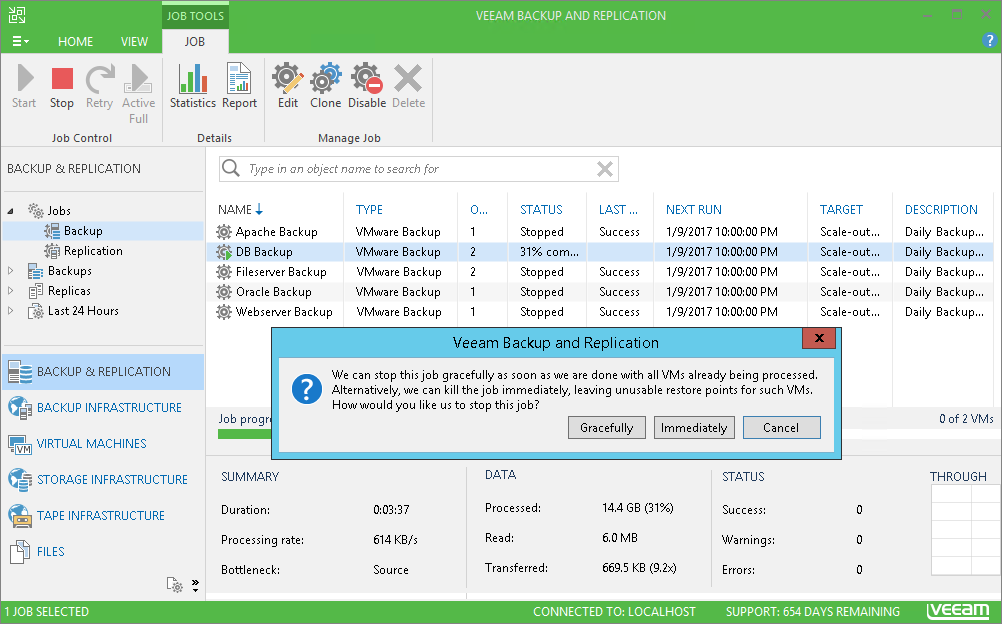Screen dimensions: 1002x624
Task: Click the magnifier search icon
Action: [231, 168]
